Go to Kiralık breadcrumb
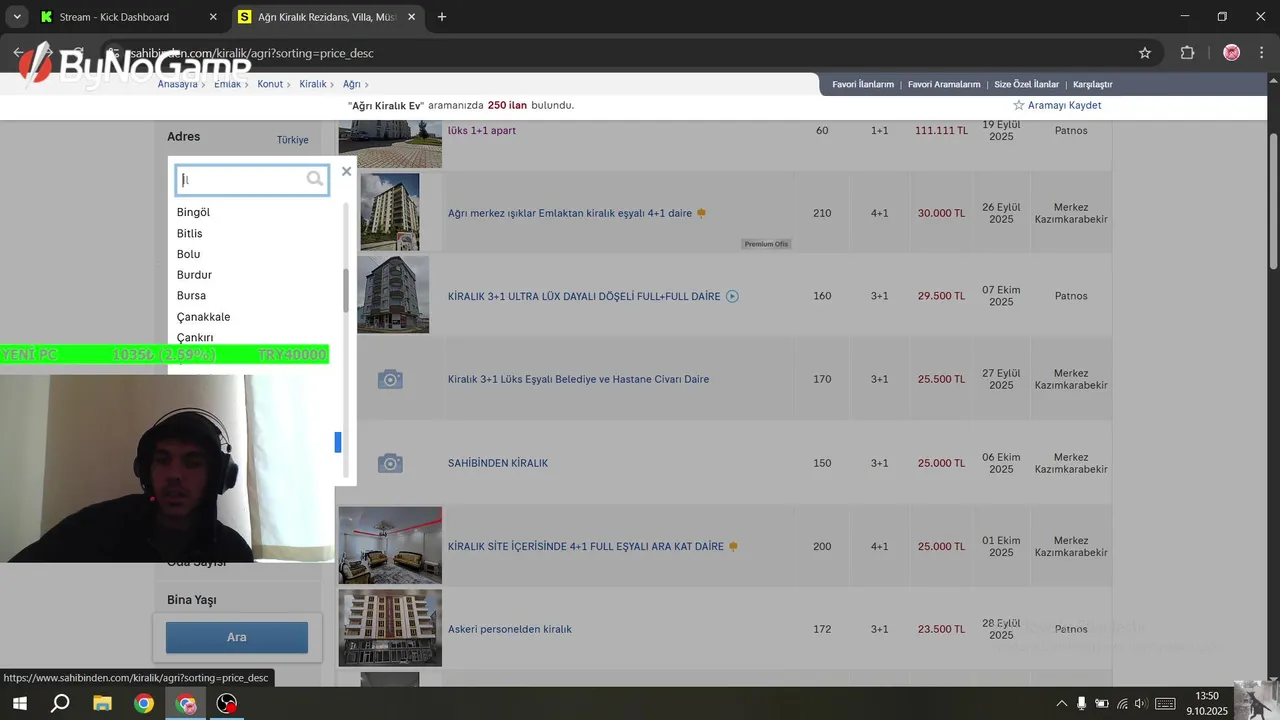The image size is (1280, 720). [x=313, y=84]
